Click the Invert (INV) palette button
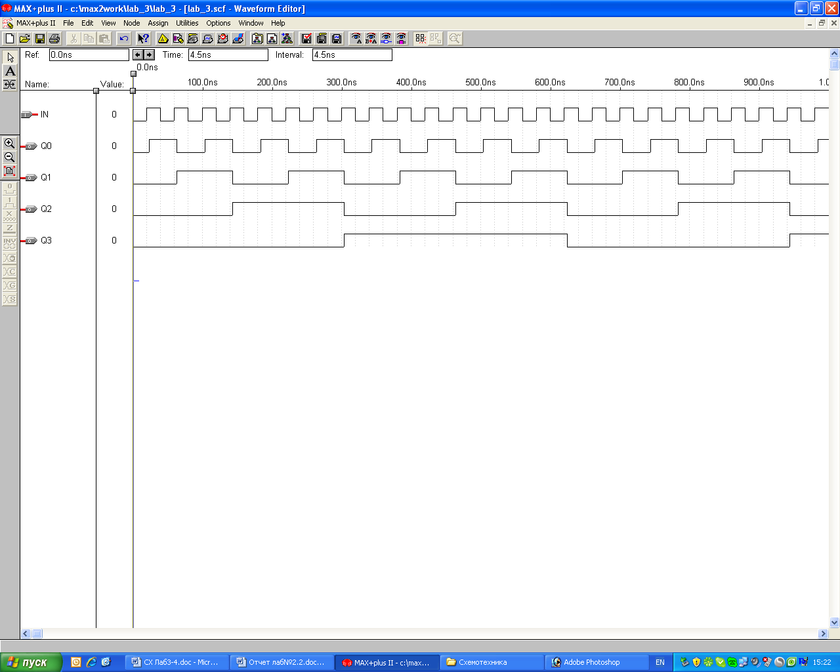 point(10,243)
